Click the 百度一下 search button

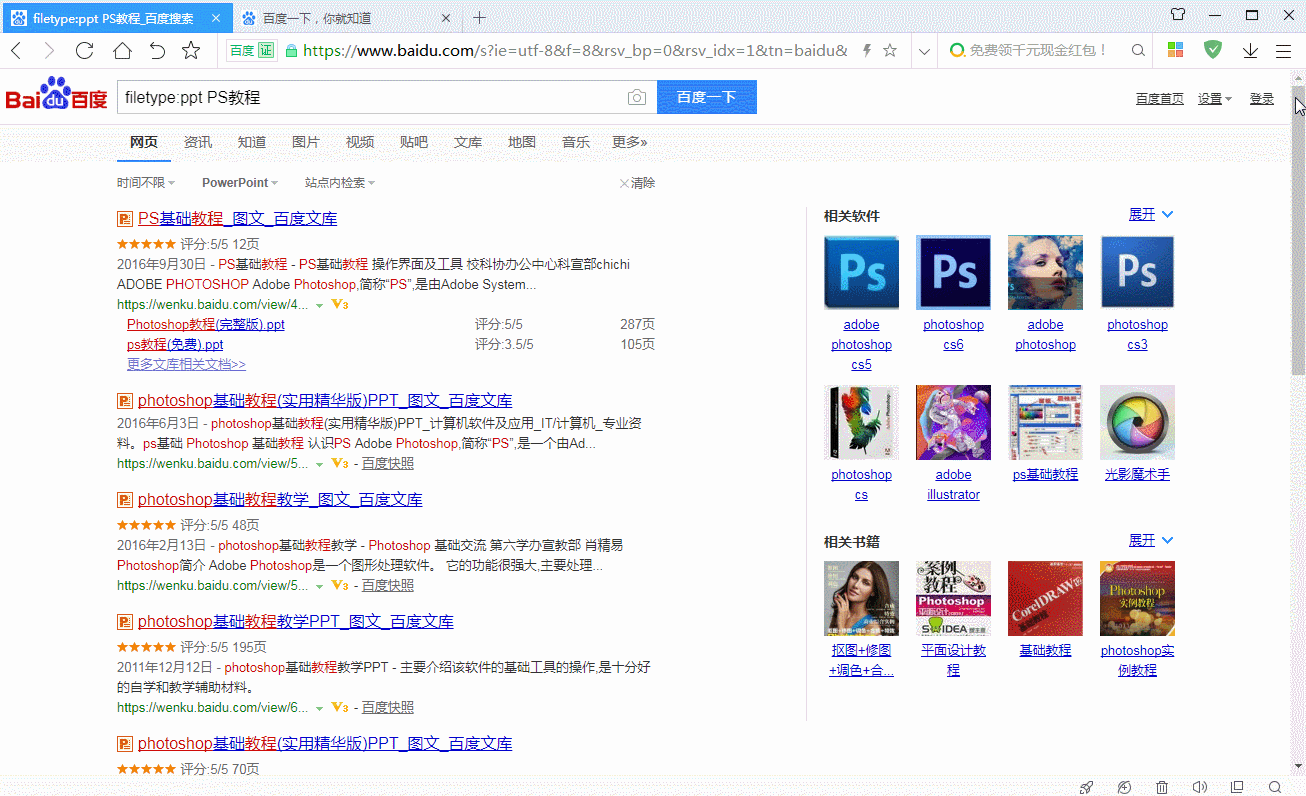(x=706, y=97)
